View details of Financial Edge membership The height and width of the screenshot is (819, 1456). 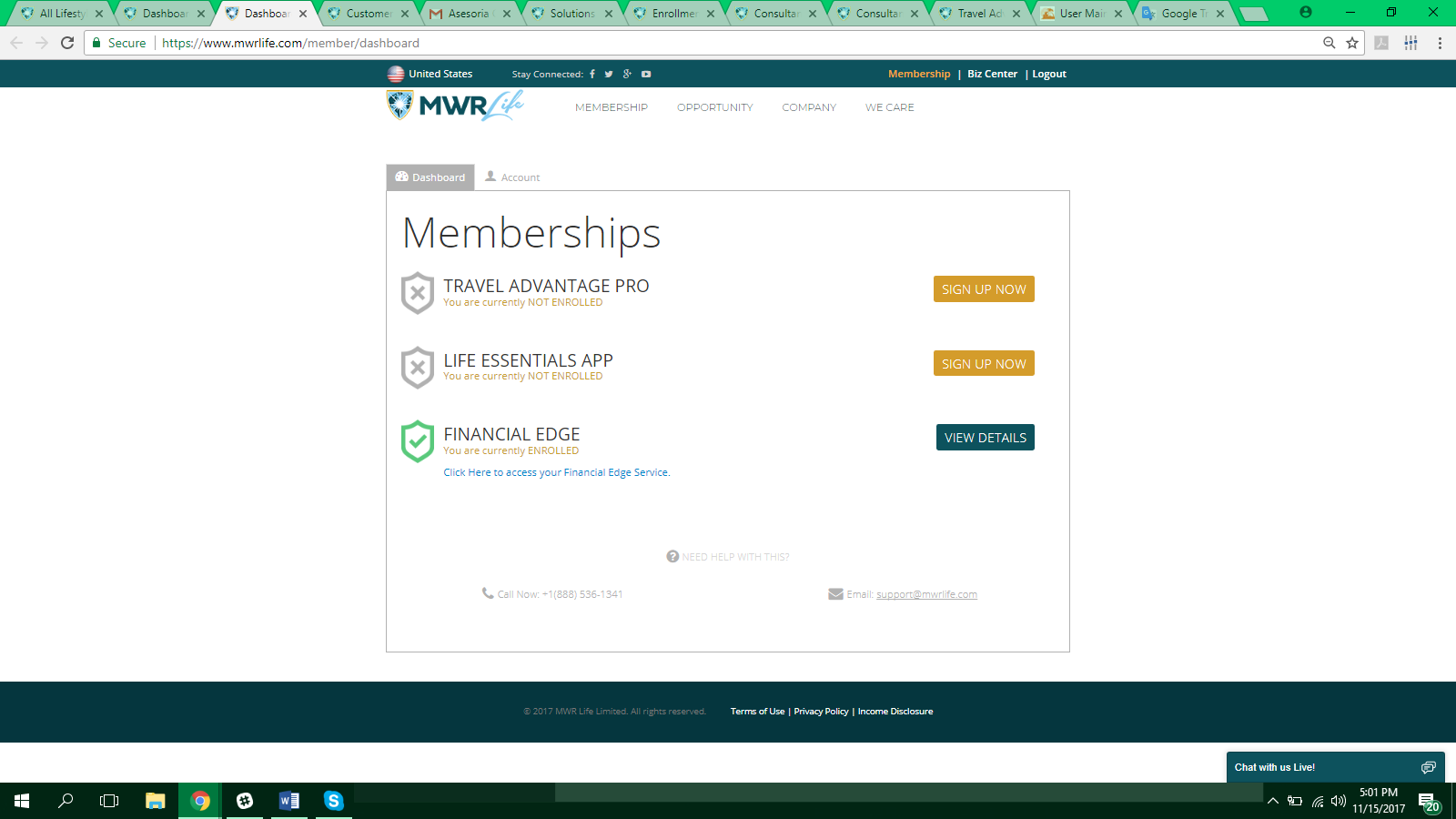tap(986, 438)
